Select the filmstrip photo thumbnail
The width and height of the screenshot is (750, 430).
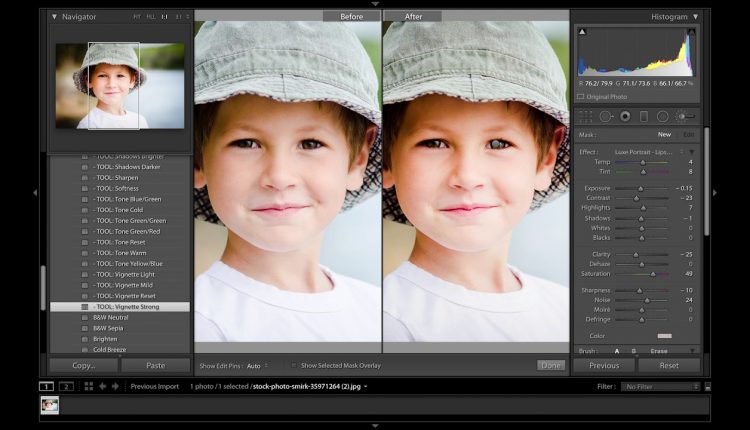point(50,406)
